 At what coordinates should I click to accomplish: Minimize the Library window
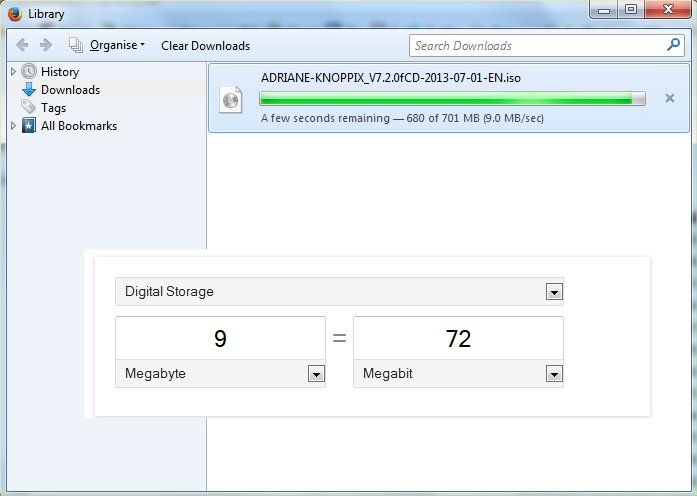pos(604,9)
